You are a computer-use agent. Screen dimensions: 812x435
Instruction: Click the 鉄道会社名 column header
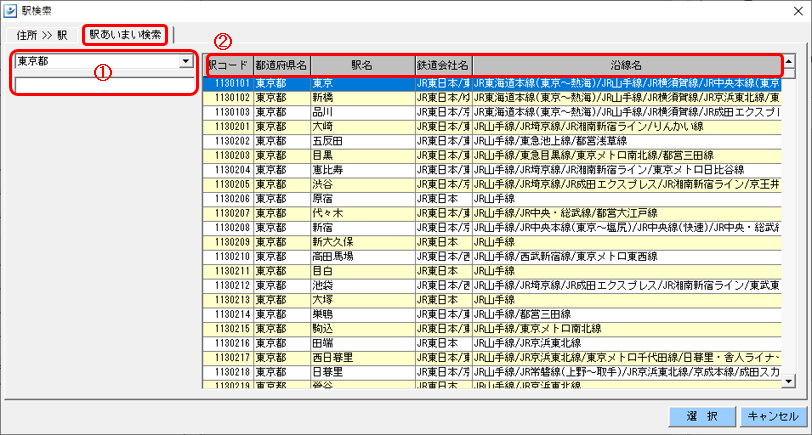443,65
